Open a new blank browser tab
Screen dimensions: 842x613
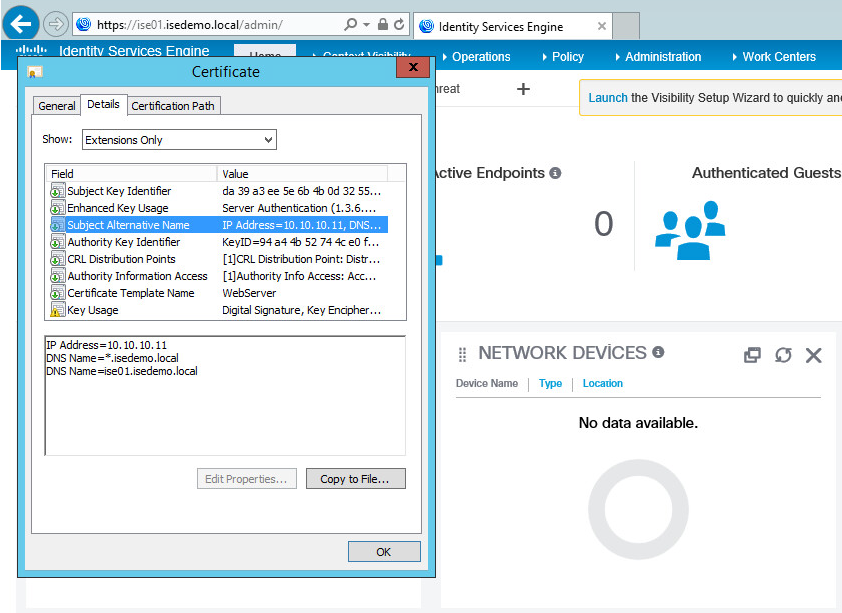pyautogui.click(x=626, y=26)
